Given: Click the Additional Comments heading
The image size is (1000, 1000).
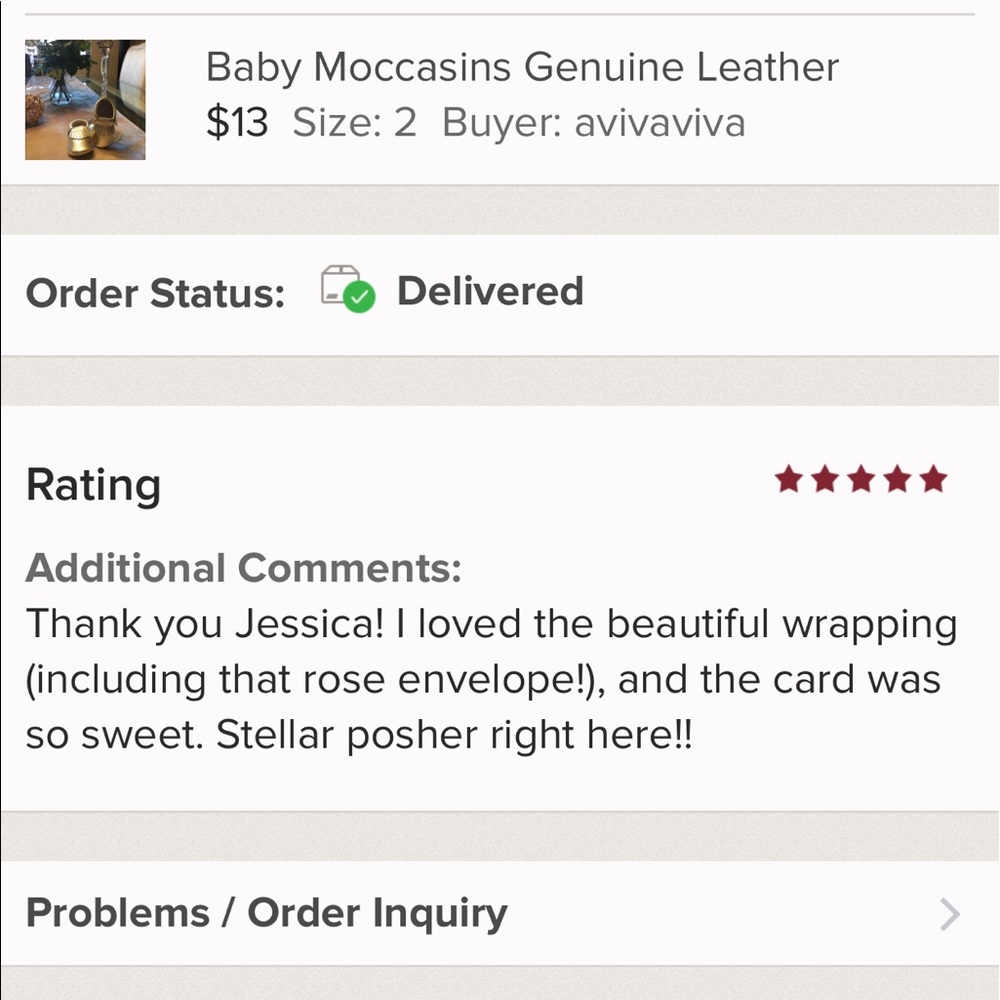Looking at the screenshot, I should pos(243,568).
